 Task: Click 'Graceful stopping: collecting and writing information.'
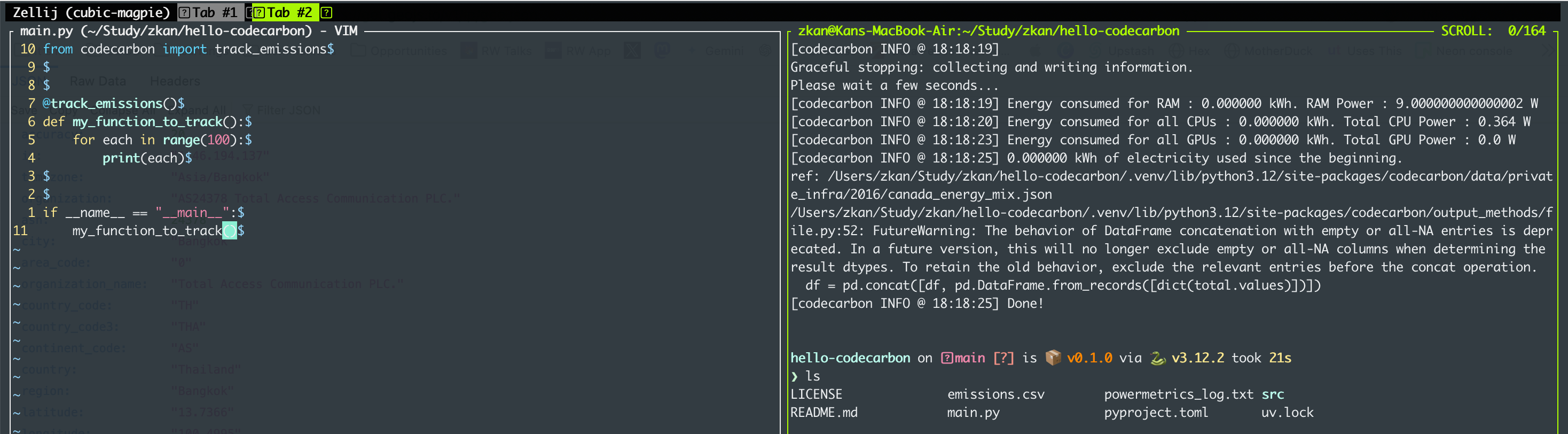[x=992, y=67]
